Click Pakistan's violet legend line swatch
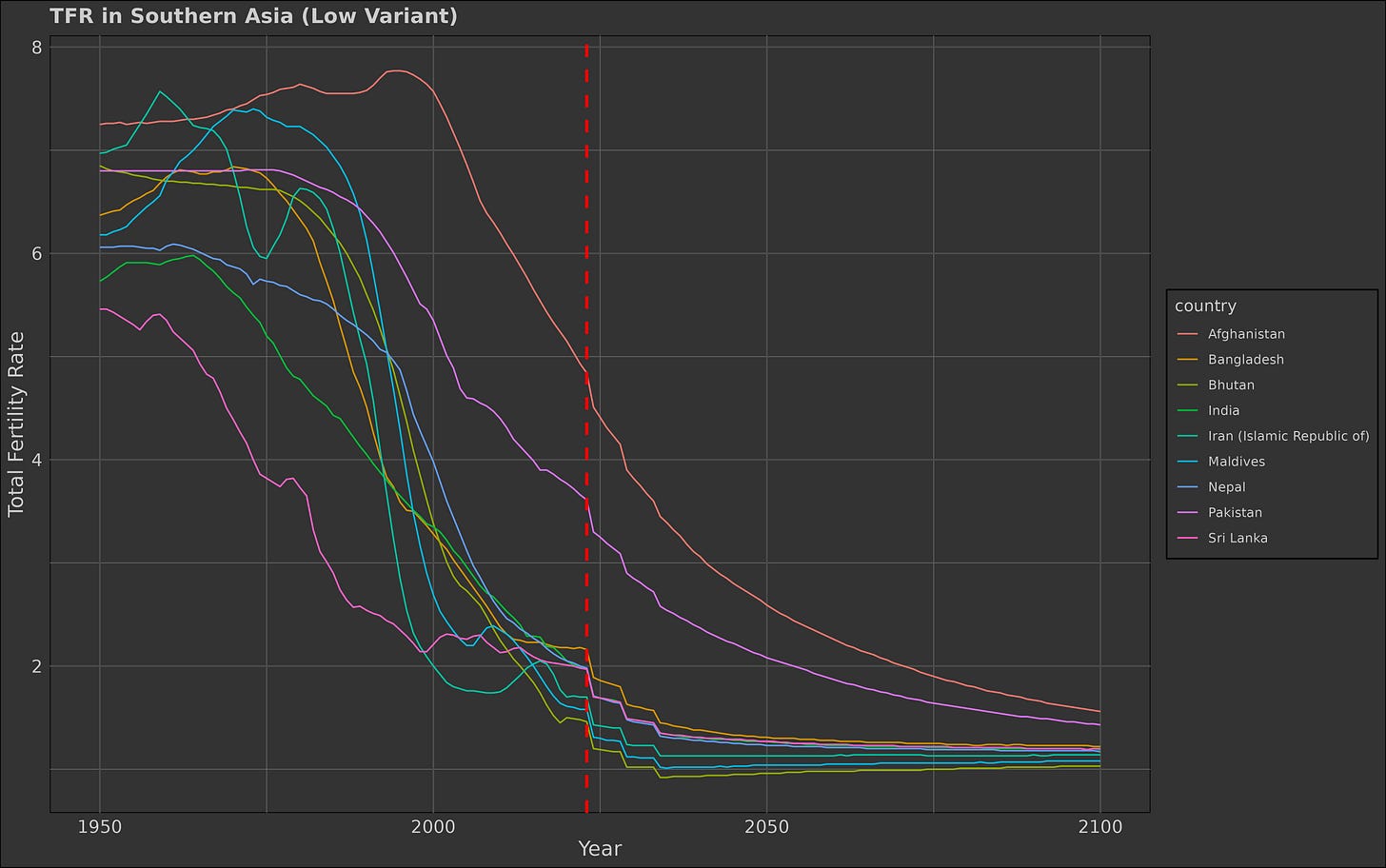Screen dimensions: 1386x868 click(1187, 513)
